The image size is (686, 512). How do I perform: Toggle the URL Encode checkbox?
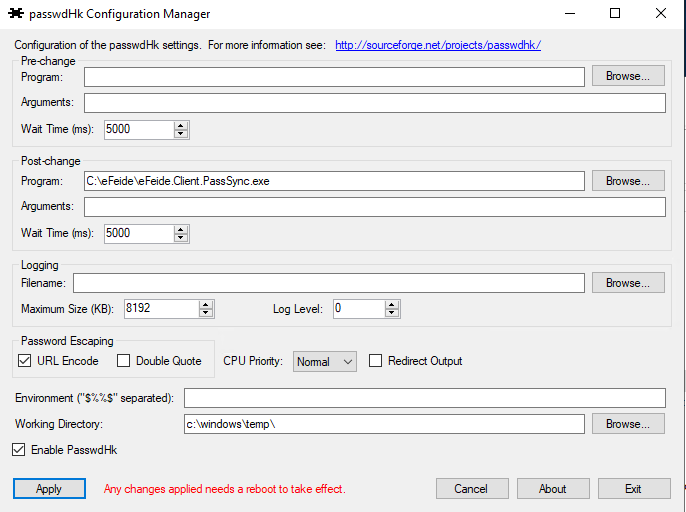tap(25, 361)
